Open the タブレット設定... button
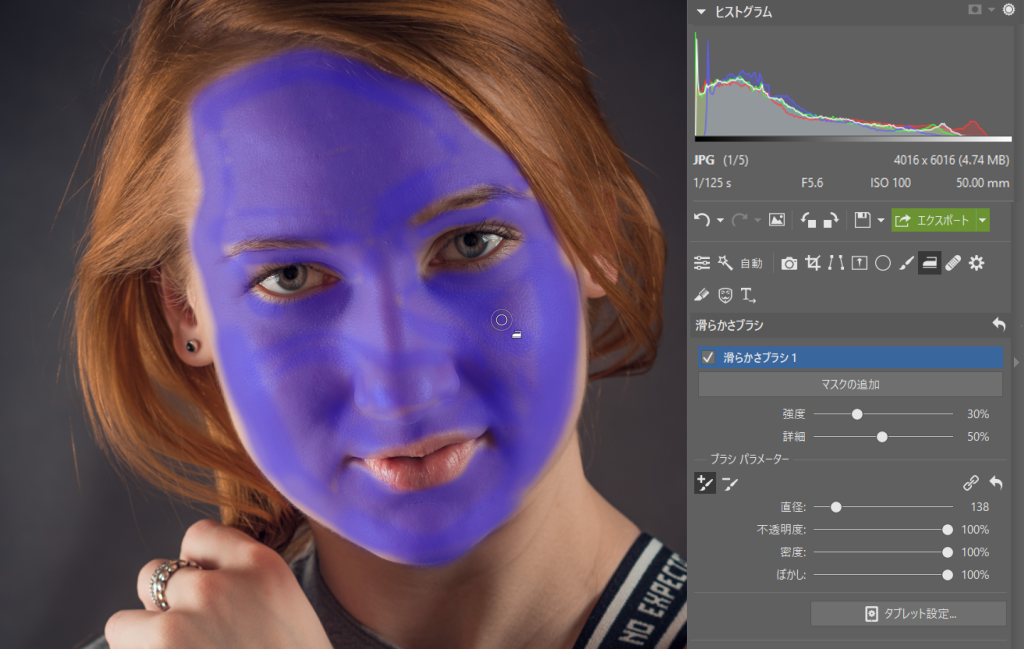Image resolution: width=1024 pixels, height=649 pixels. click(908, 614)
